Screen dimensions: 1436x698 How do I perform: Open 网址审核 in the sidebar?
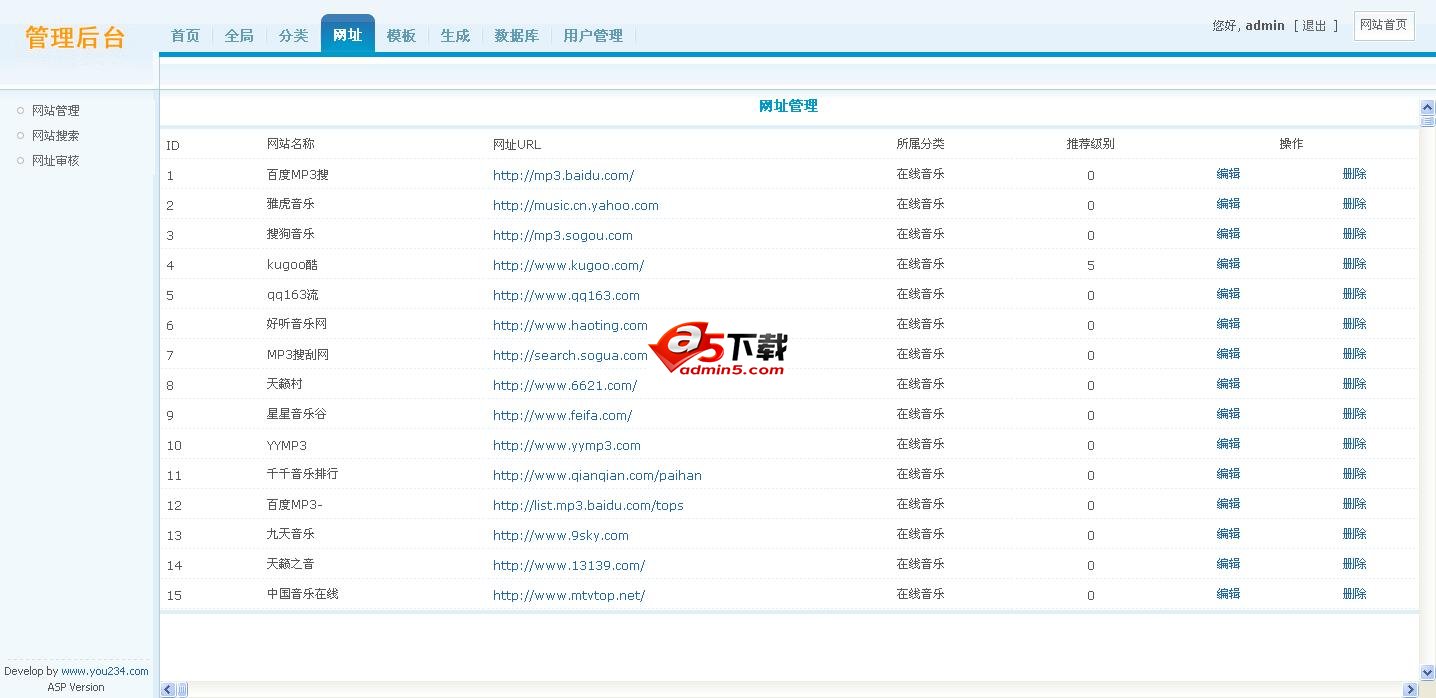pyautogui.click(x=56, y=161)
